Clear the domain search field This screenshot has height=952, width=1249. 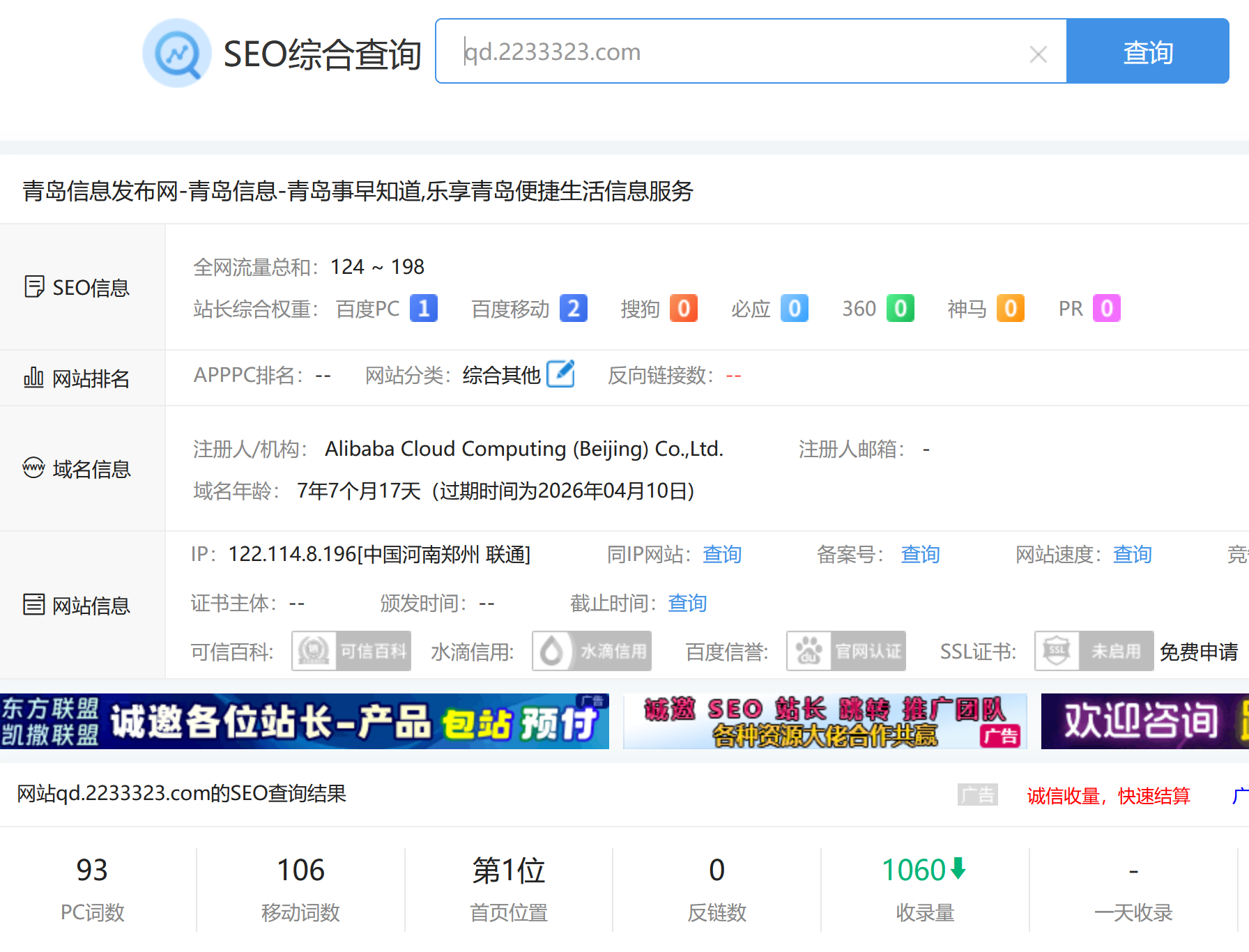coord(1038,54)
